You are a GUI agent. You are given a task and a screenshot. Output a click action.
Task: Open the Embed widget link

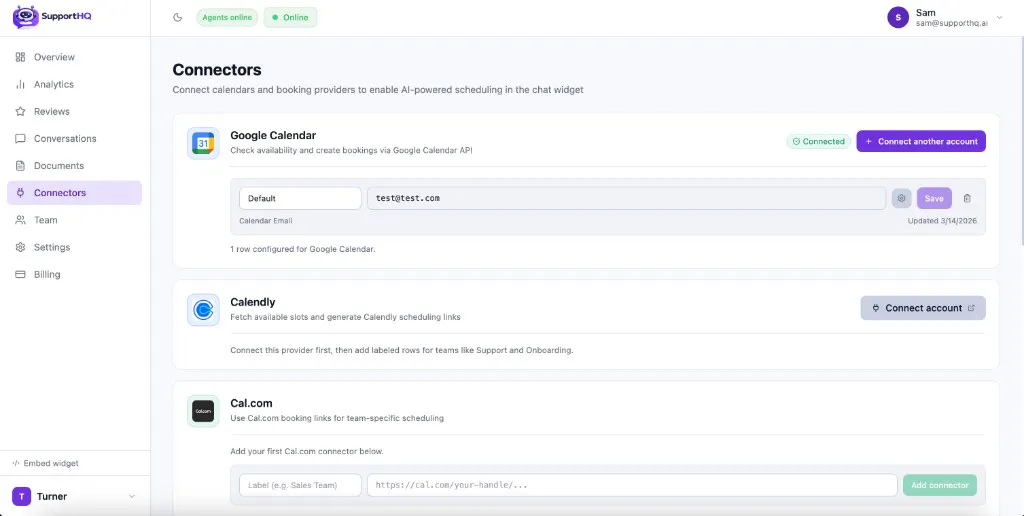[x=46, y=463]
